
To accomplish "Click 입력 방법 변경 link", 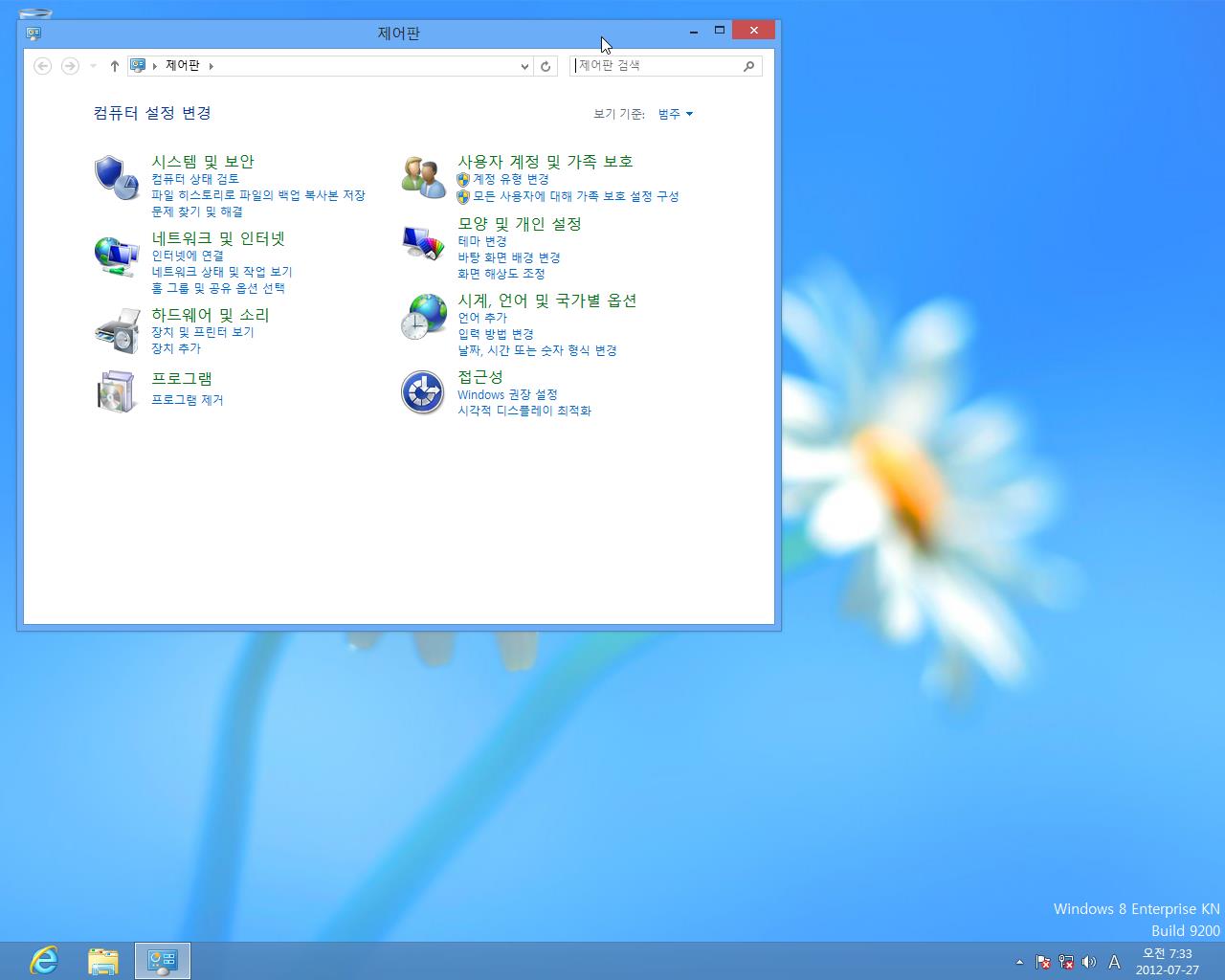I will pyautogui.click(x=496, y=334).
